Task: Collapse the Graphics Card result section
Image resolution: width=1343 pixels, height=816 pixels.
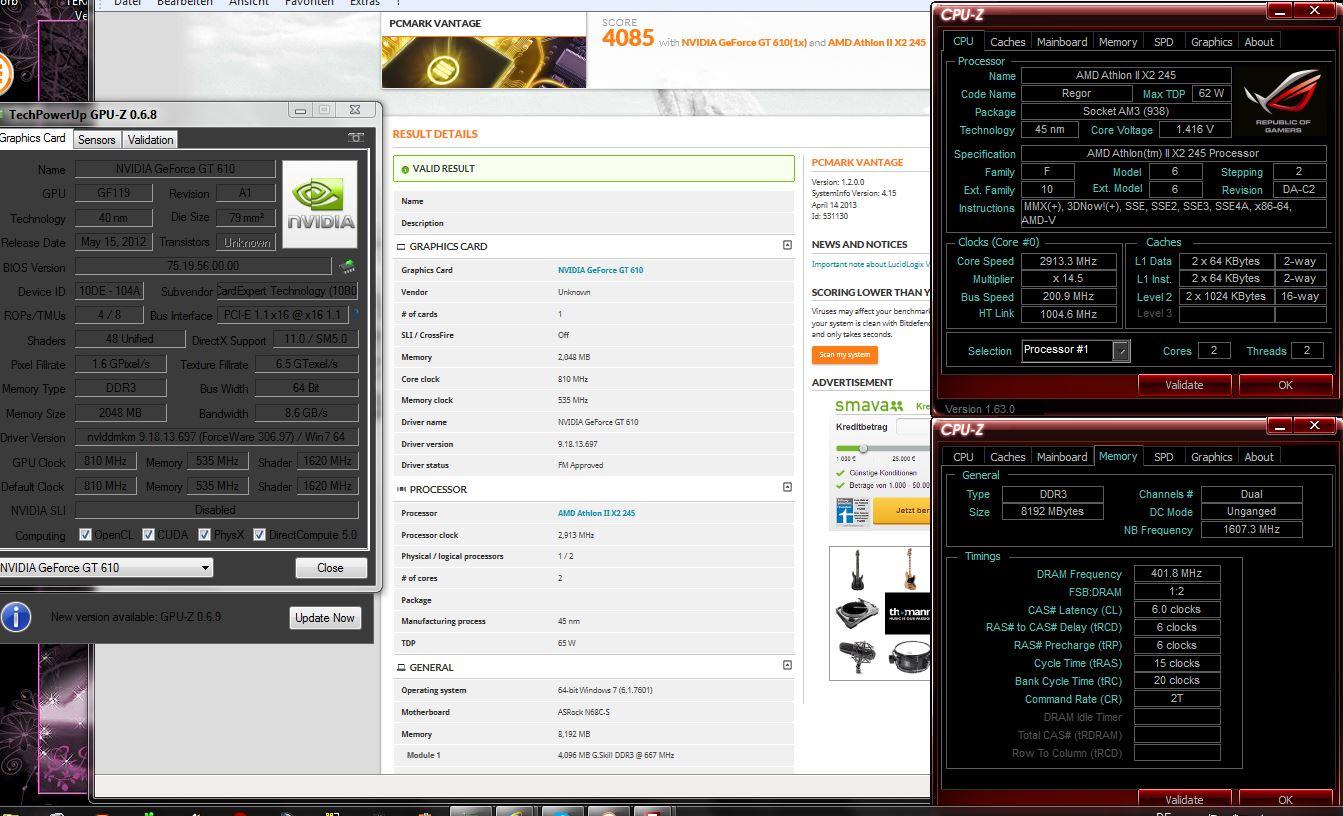Action: (x=787, y=245)
